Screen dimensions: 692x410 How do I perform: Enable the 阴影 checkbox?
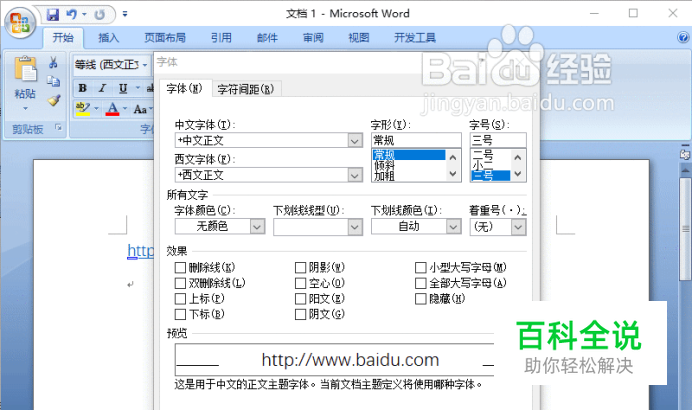tap(301, 267)
